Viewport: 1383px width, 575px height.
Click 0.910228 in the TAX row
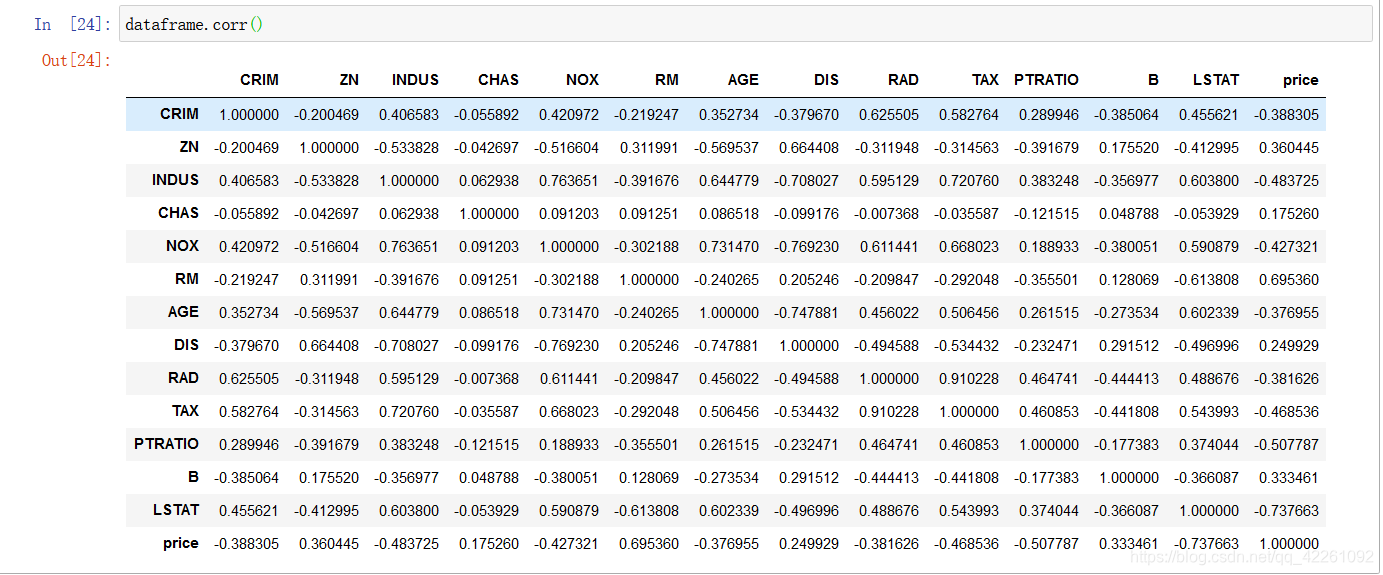(x=889, y=412)
